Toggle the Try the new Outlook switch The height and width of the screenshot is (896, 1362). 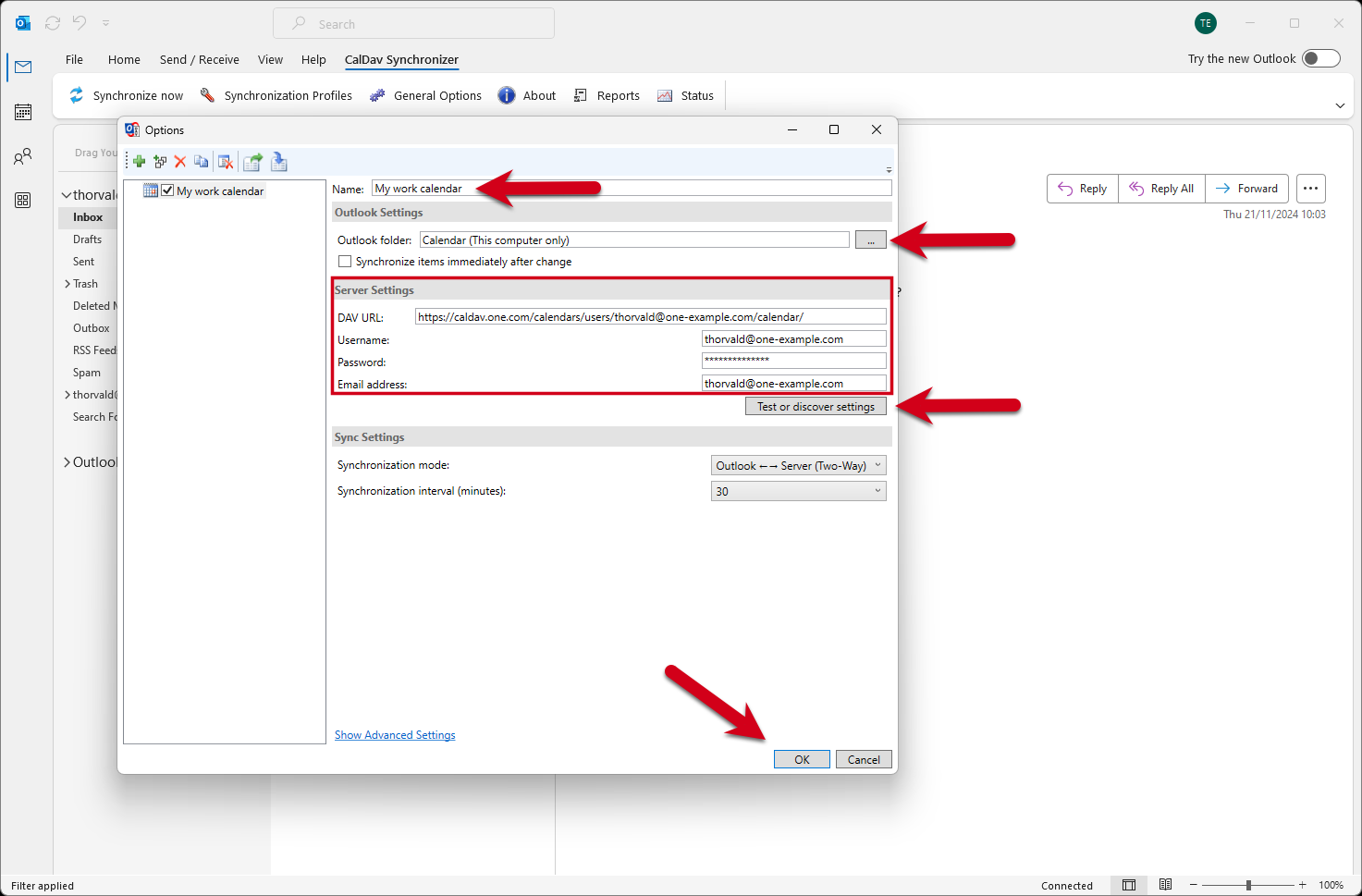tap(1321, 57)
